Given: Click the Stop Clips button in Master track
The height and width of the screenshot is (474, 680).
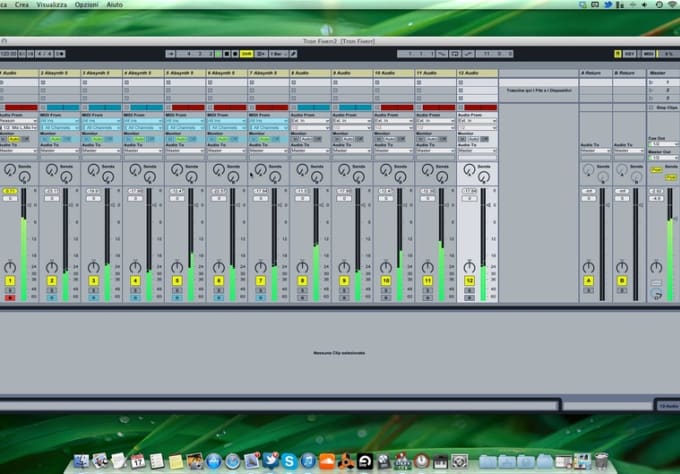Looking at the screenshot, I should pos(663,107).
